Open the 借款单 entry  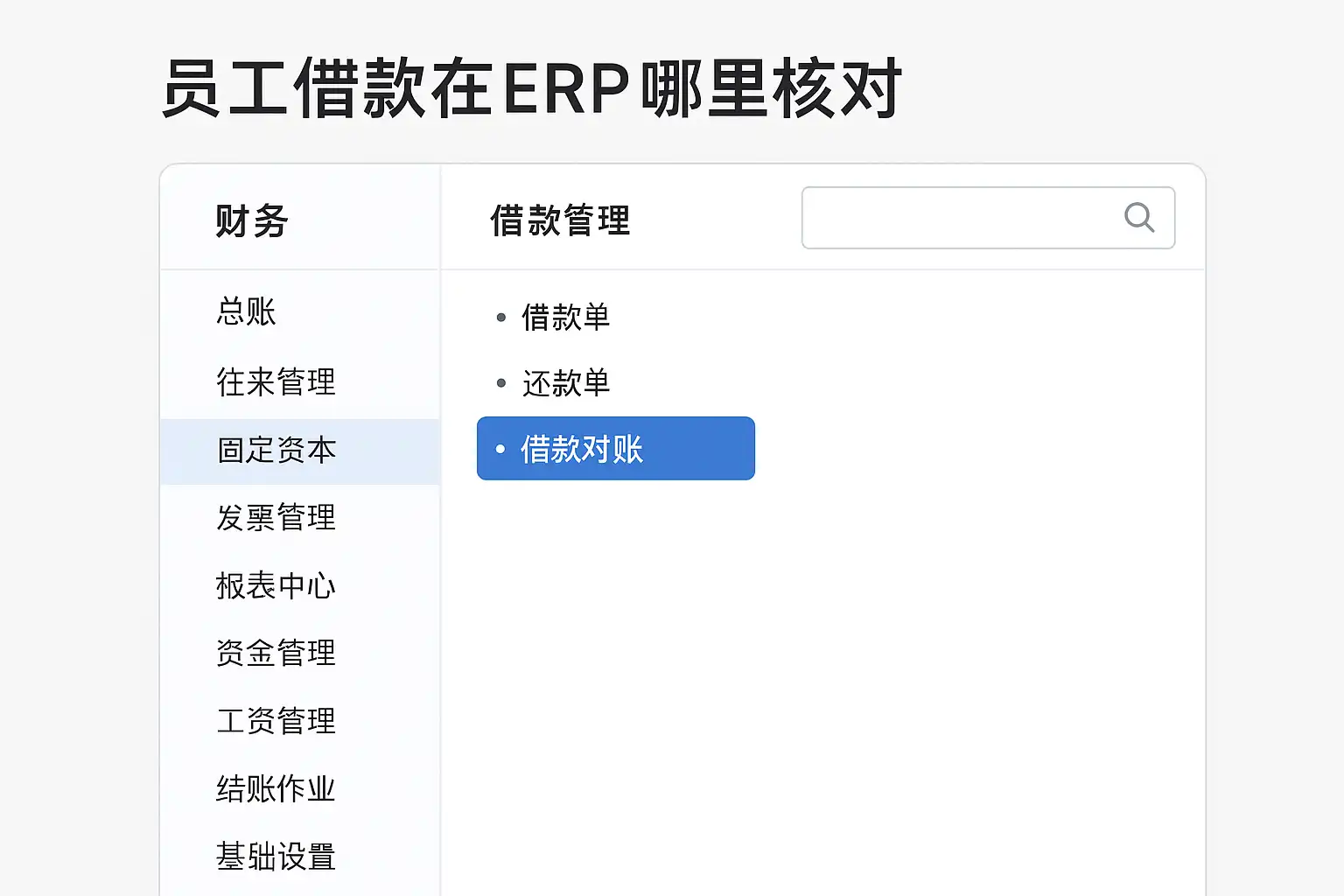click(565, 317)
